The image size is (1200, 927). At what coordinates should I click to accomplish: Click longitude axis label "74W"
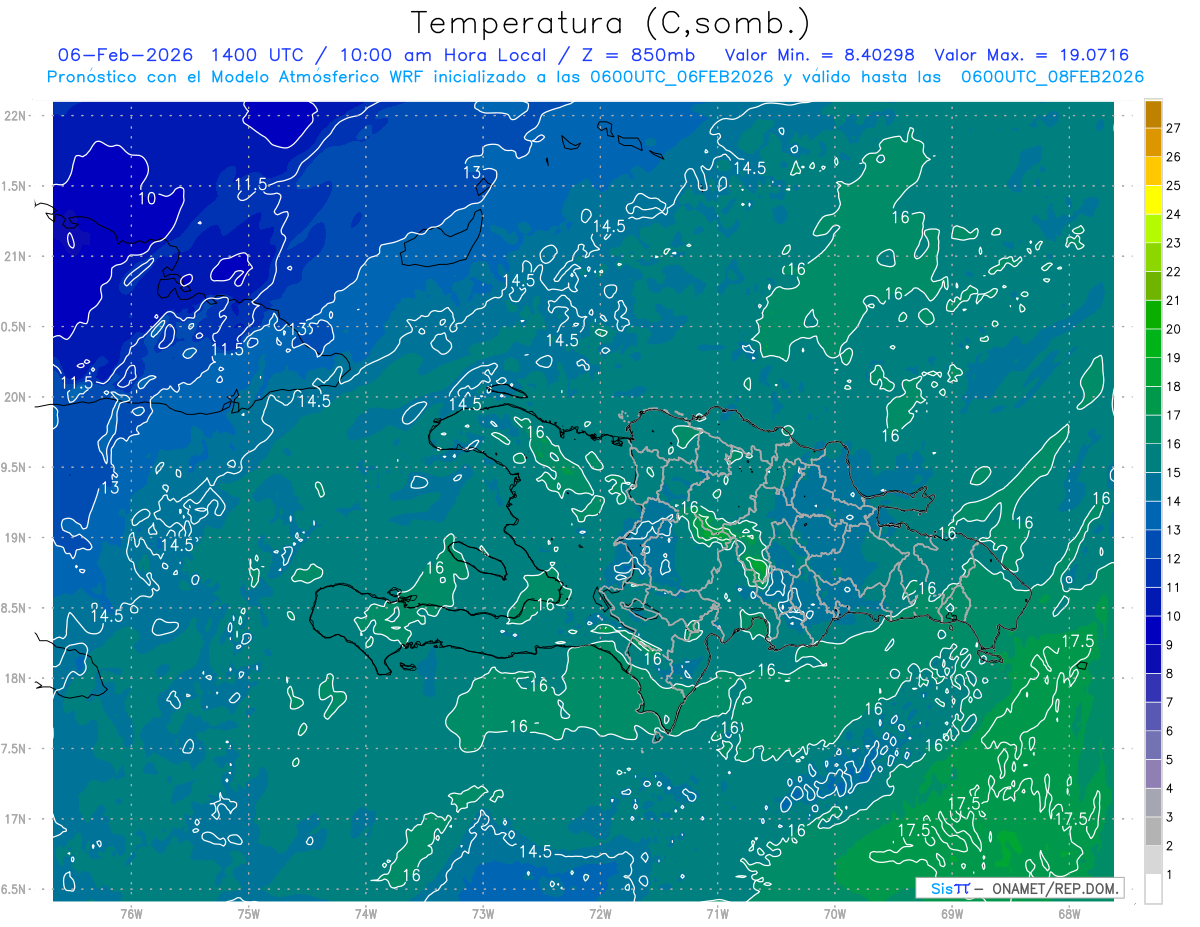click(x=366, y=914)
